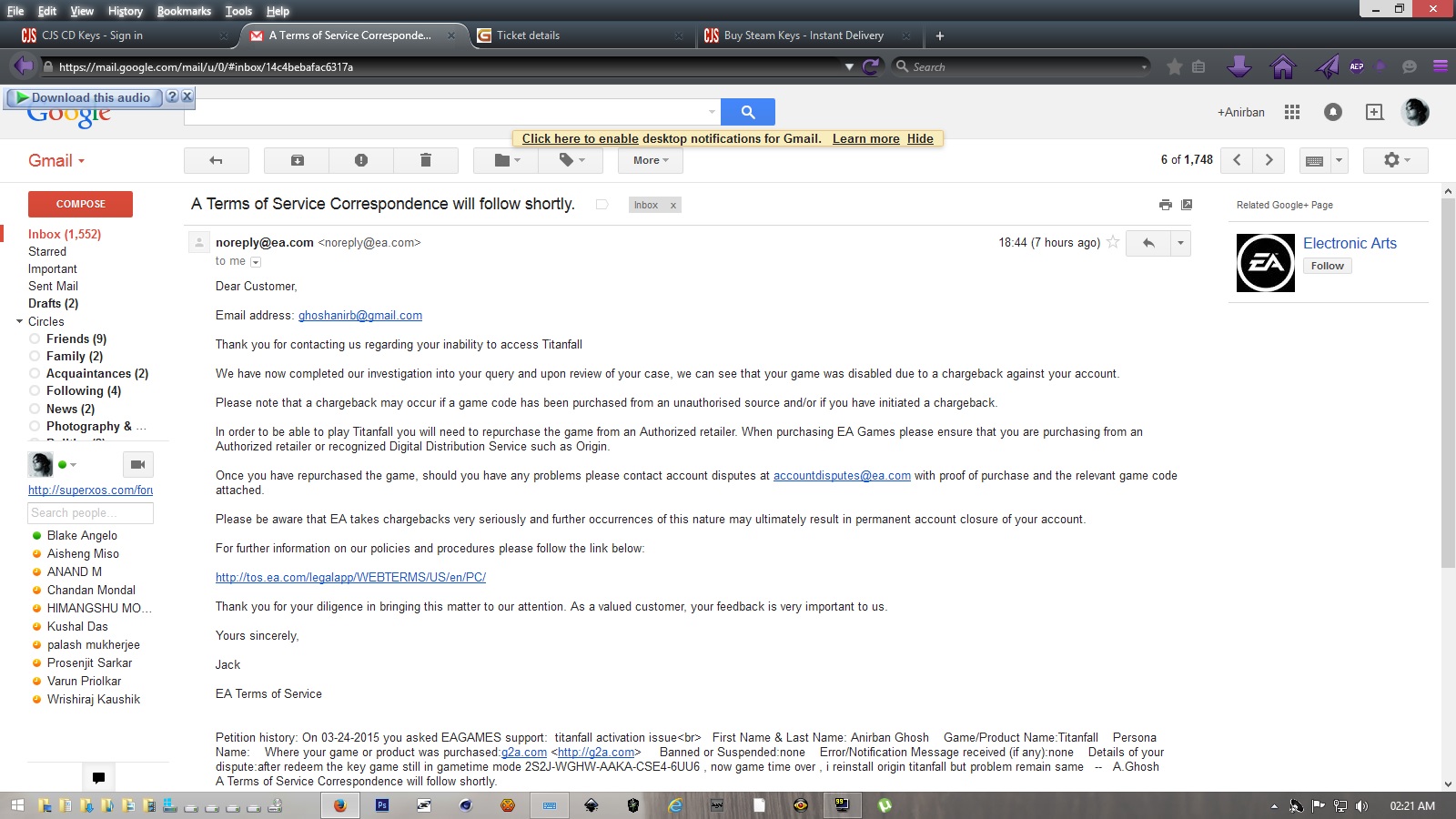This screenshot has width=1456, height=819.
Task: Select the Friends (9) circle
Action: tap(76, 339)
